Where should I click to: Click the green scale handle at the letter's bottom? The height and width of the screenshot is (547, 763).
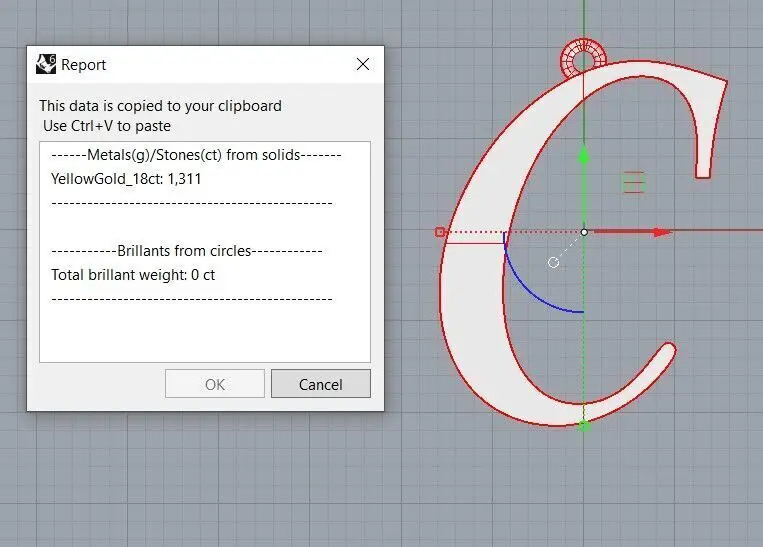(x=584, y=426)
